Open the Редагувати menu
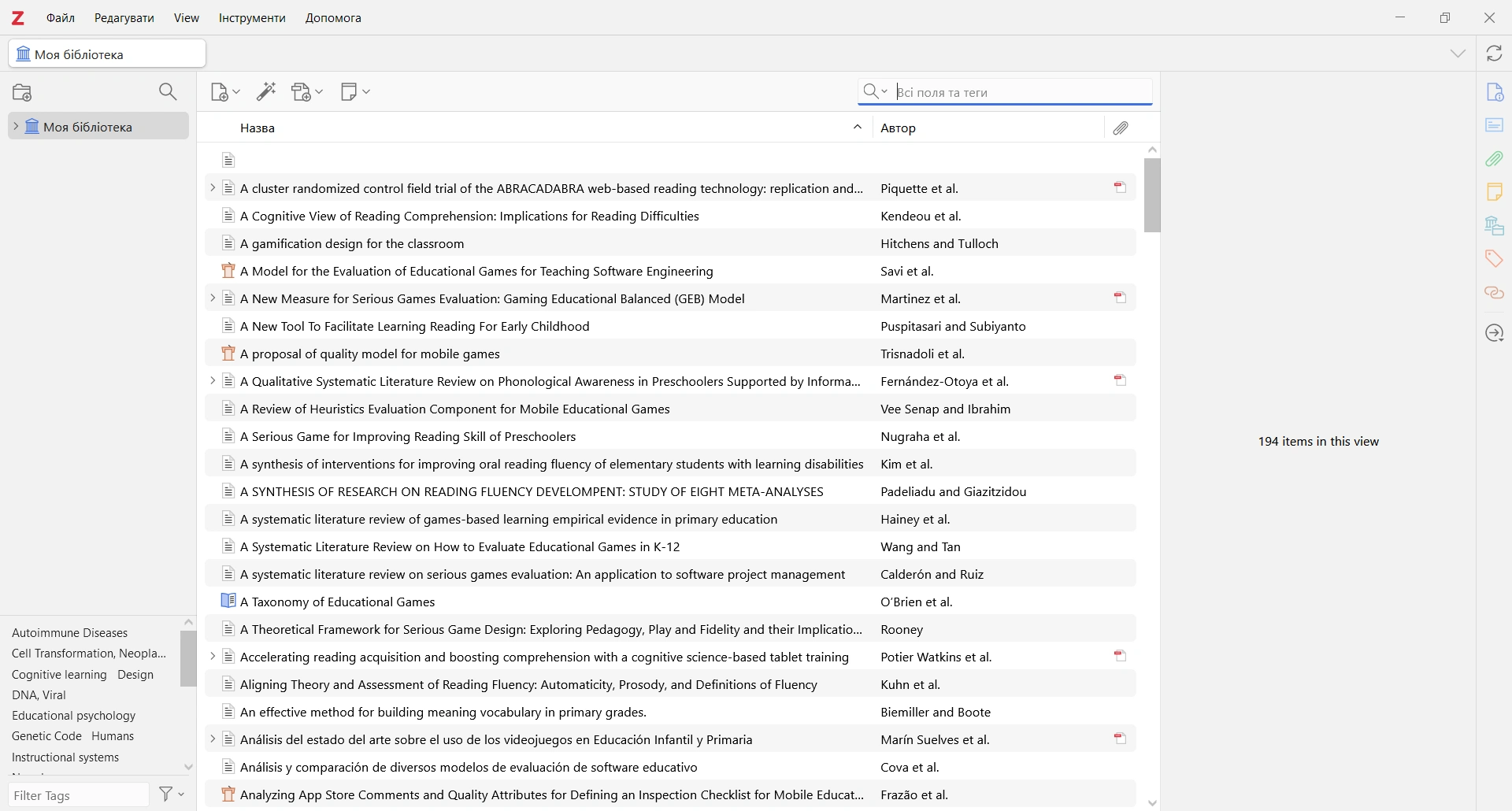Image resolution: width=1512 pixels, height=811 pixels. [124, 18]
